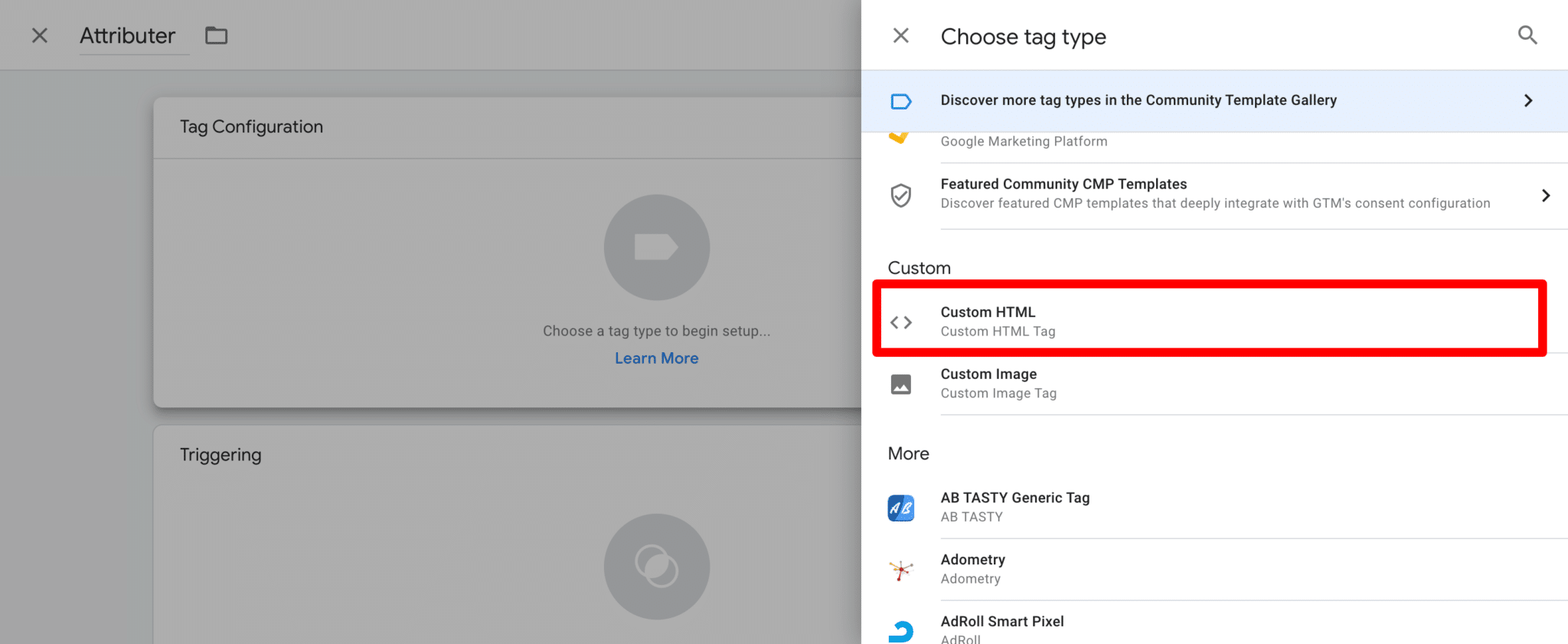Screen dimensions: 1568x644
Task: Click the Community Template Gallery tag icon
Action: click(x=901, y=101)
